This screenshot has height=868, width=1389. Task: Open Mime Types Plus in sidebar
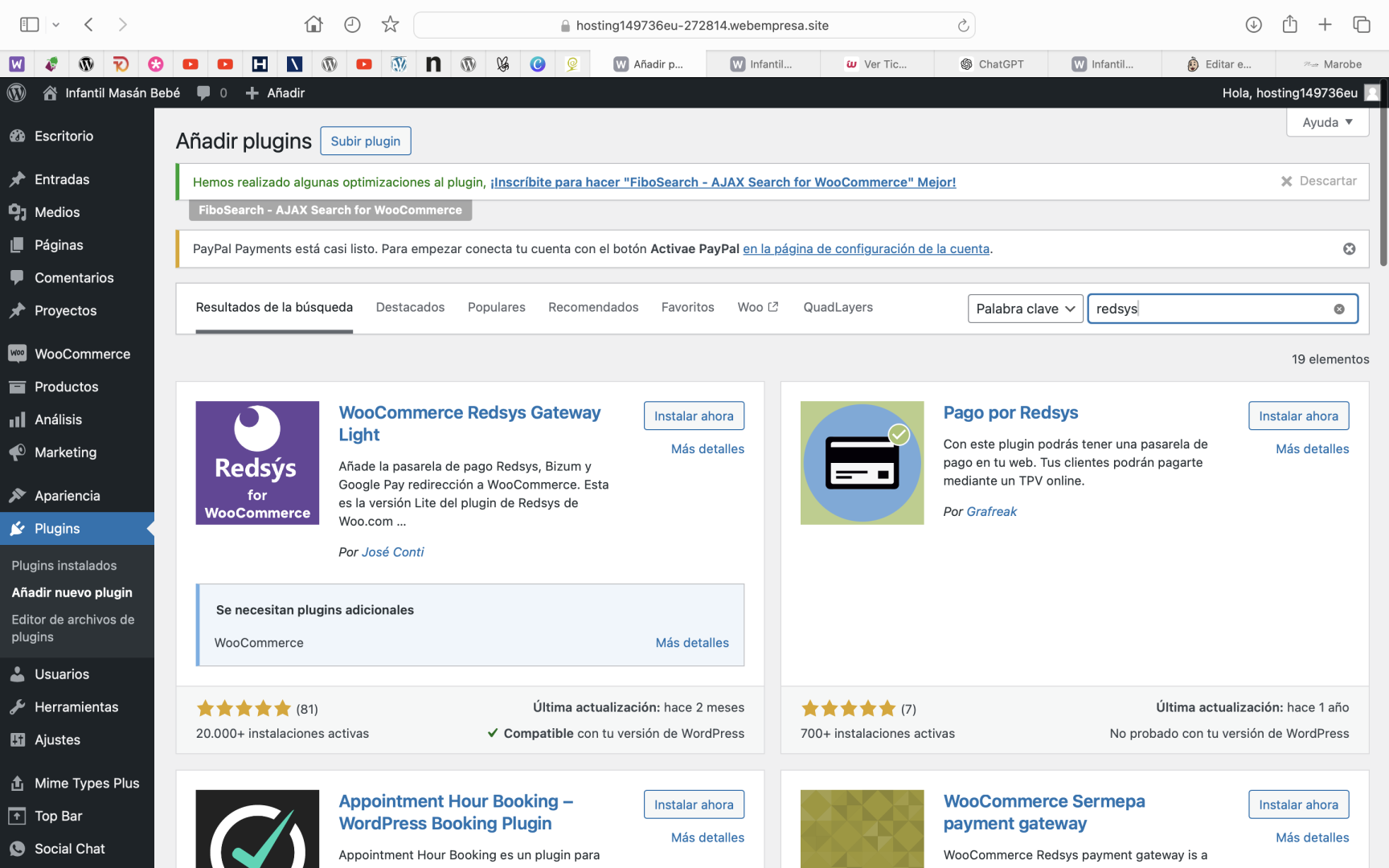tap(77, 784)
